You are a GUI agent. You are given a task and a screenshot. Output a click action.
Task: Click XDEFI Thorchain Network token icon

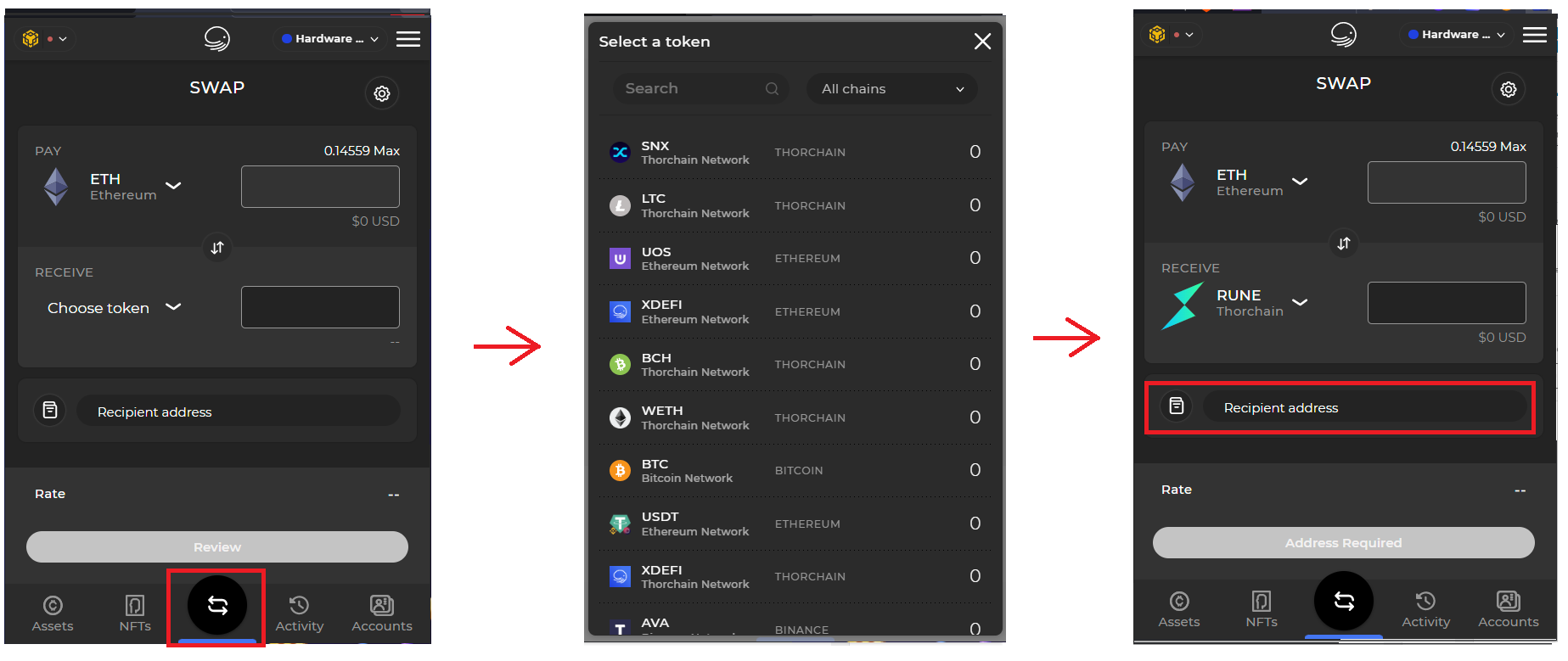[621, 577]
